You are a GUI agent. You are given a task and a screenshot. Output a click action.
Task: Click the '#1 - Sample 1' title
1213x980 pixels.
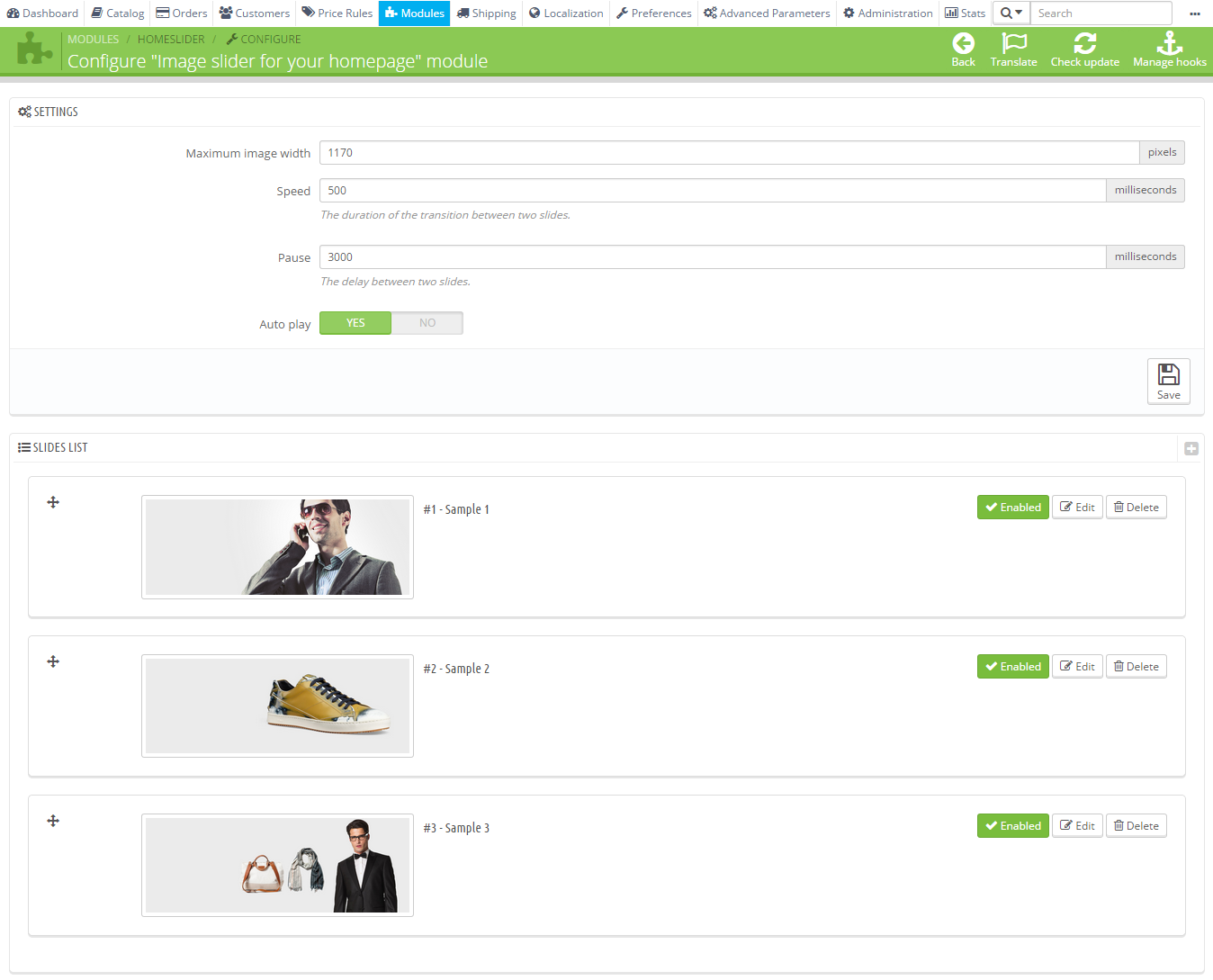click(x=456, y=509)
